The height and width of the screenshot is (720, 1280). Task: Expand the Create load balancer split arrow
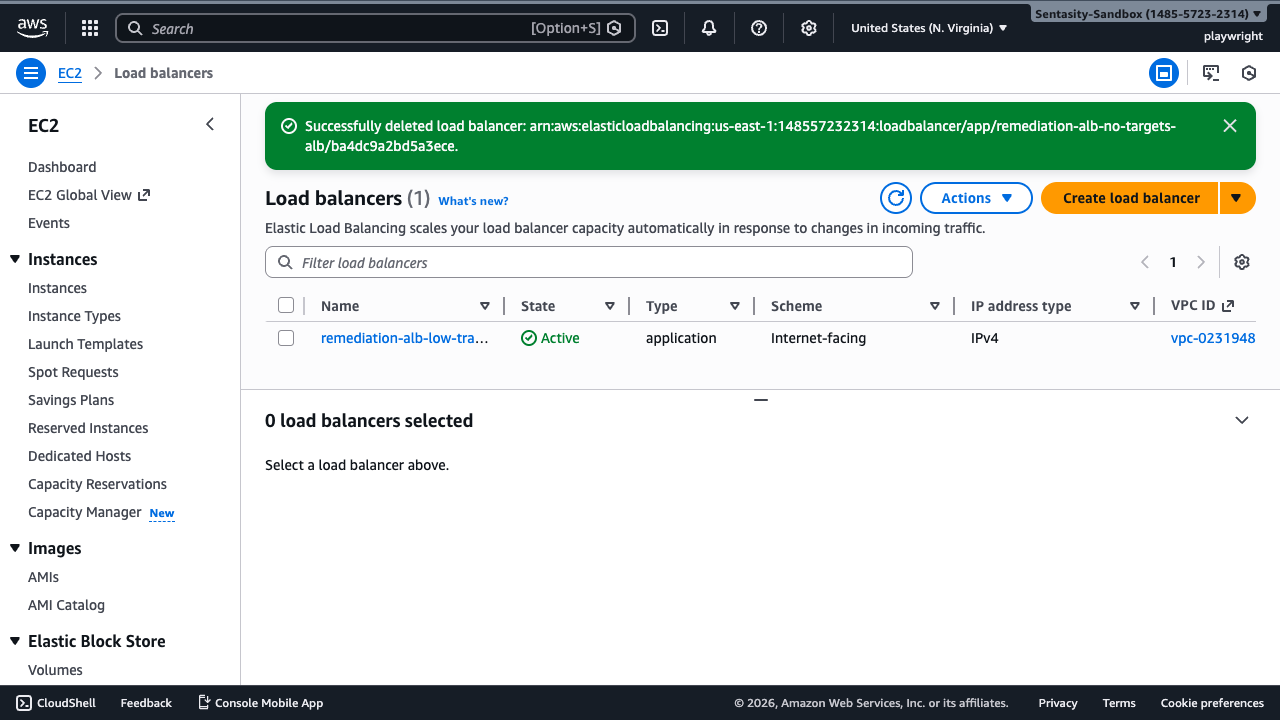pyautogui.click(x=1237, y=198)
